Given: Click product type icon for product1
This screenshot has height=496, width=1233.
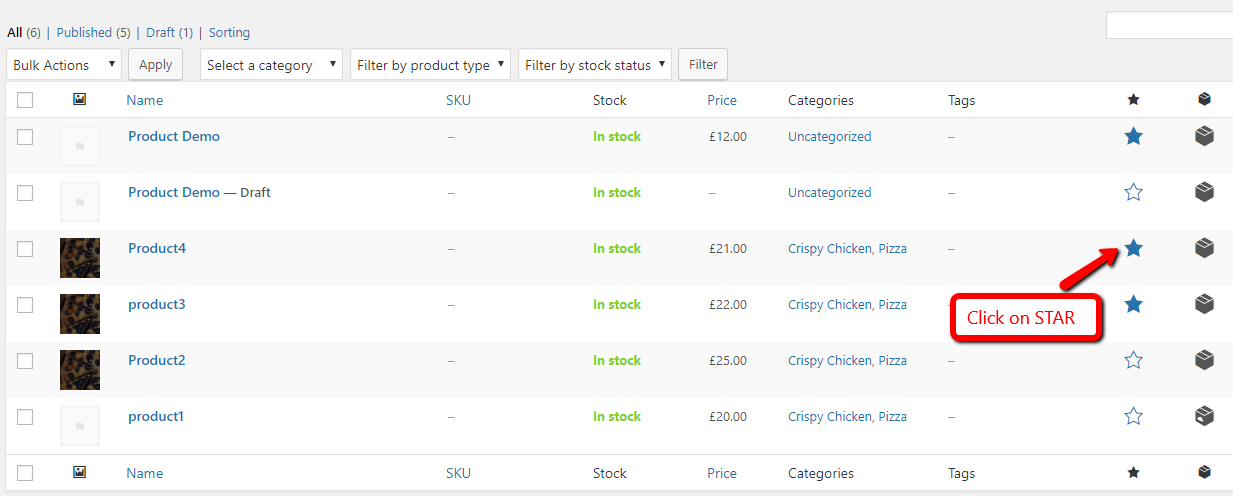Looking at the screenshot, I should [1204, 416].
